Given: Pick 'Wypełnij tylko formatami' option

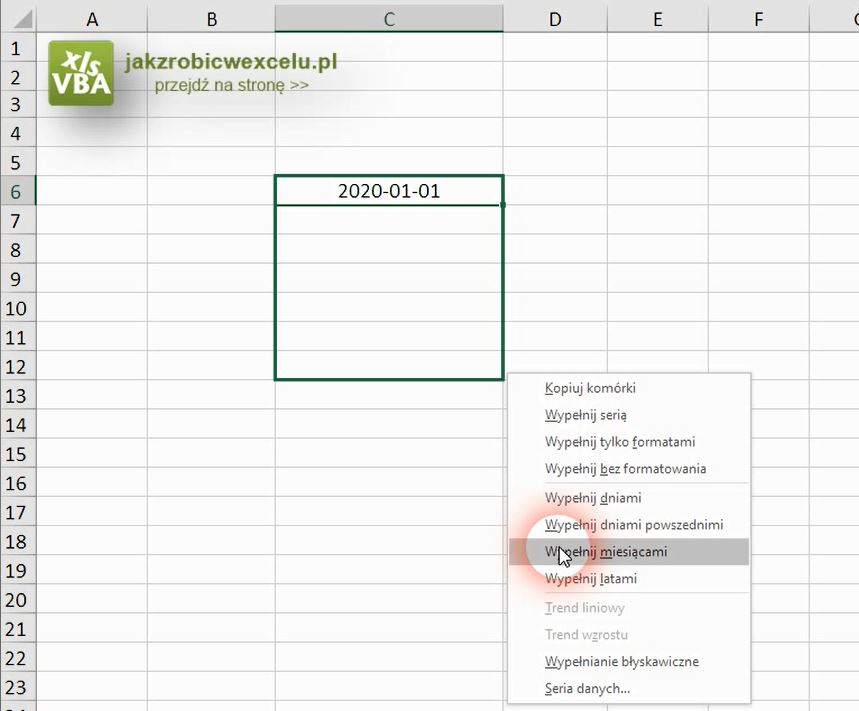Looking at the screenshot, I should [x=620, y=442].
